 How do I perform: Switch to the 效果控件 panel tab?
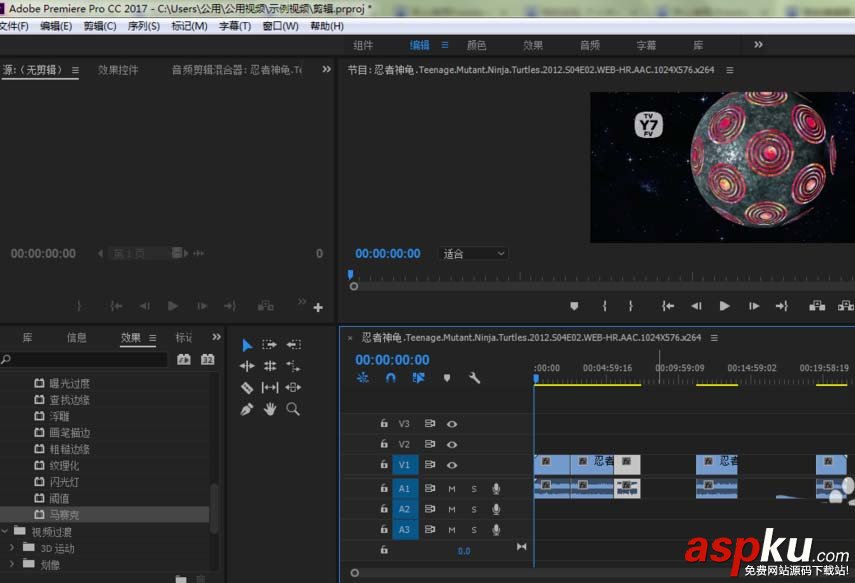point(118,70)
